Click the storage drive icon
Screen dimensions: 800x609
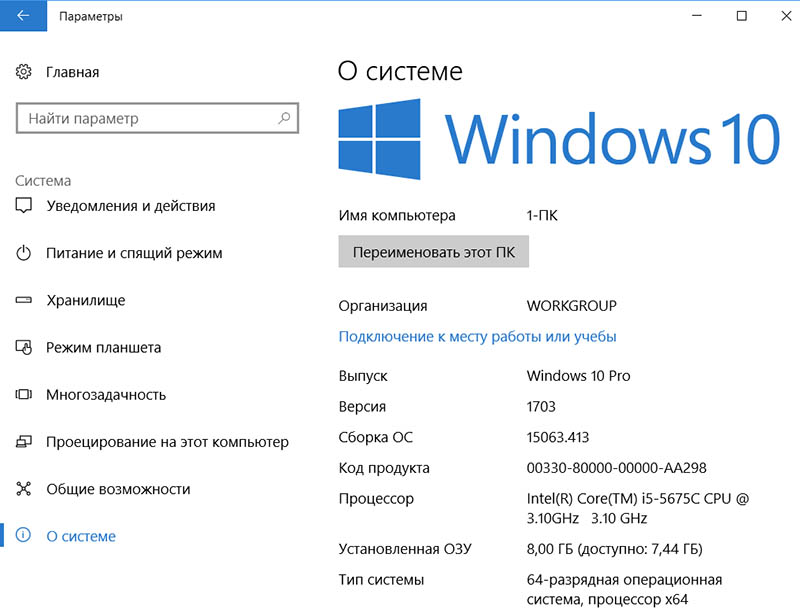[23, 300]
